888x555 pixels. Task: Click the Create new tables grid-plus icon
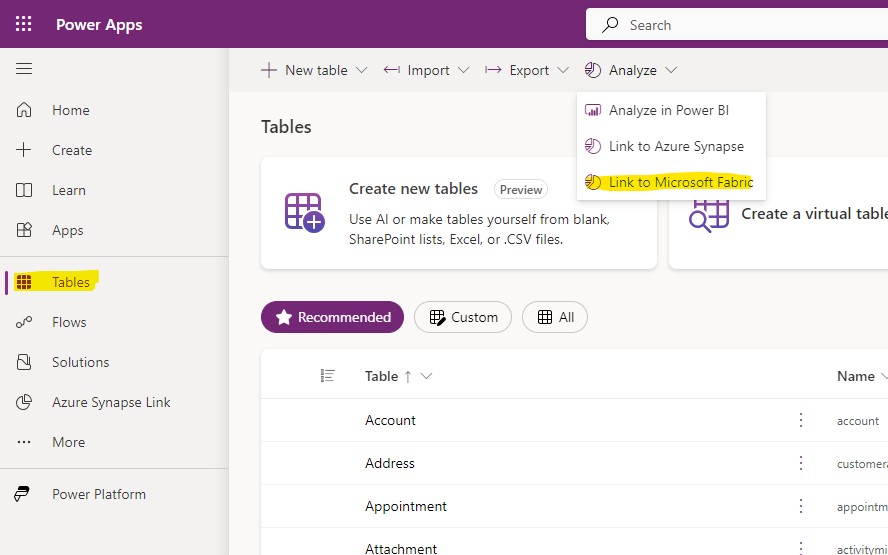point(304,212)
